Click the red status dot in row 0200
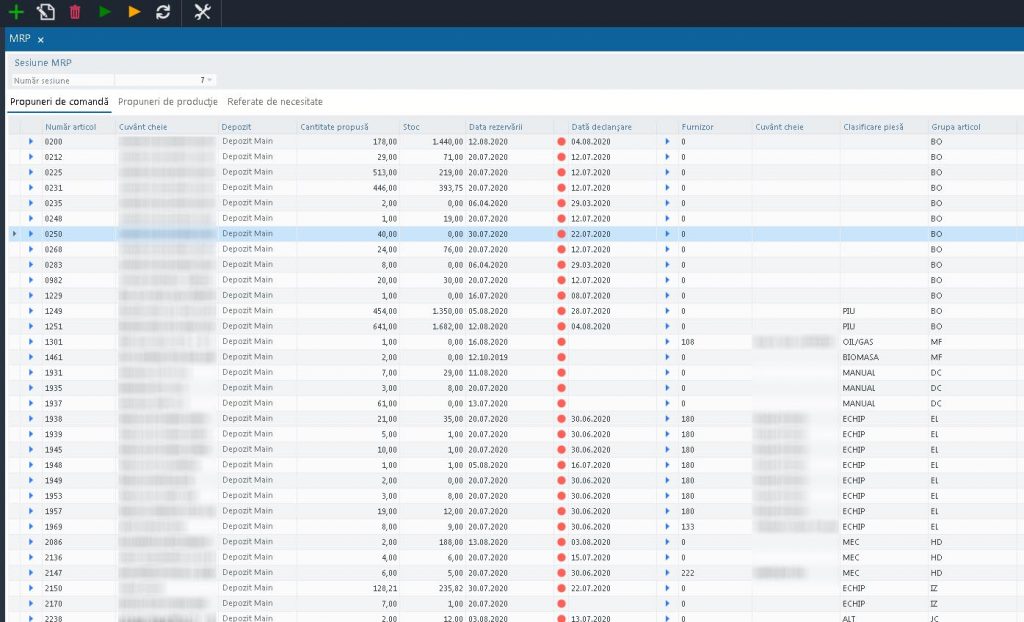 click(561, 142)
